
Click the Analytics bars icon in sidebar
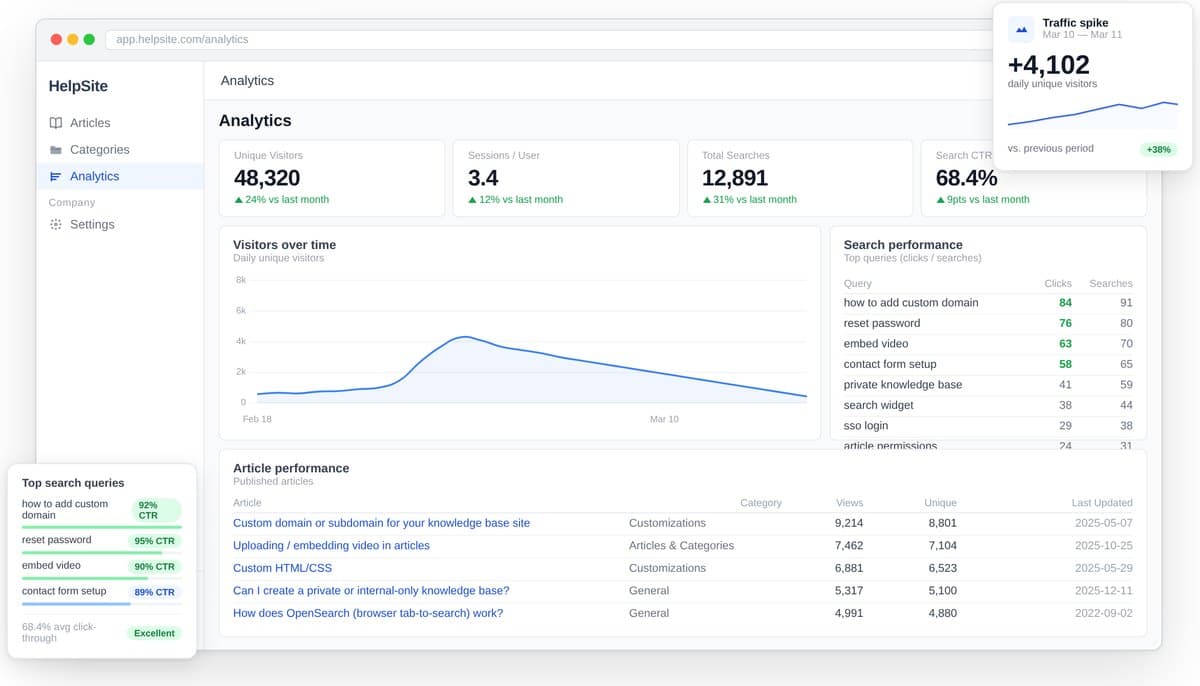56,176
